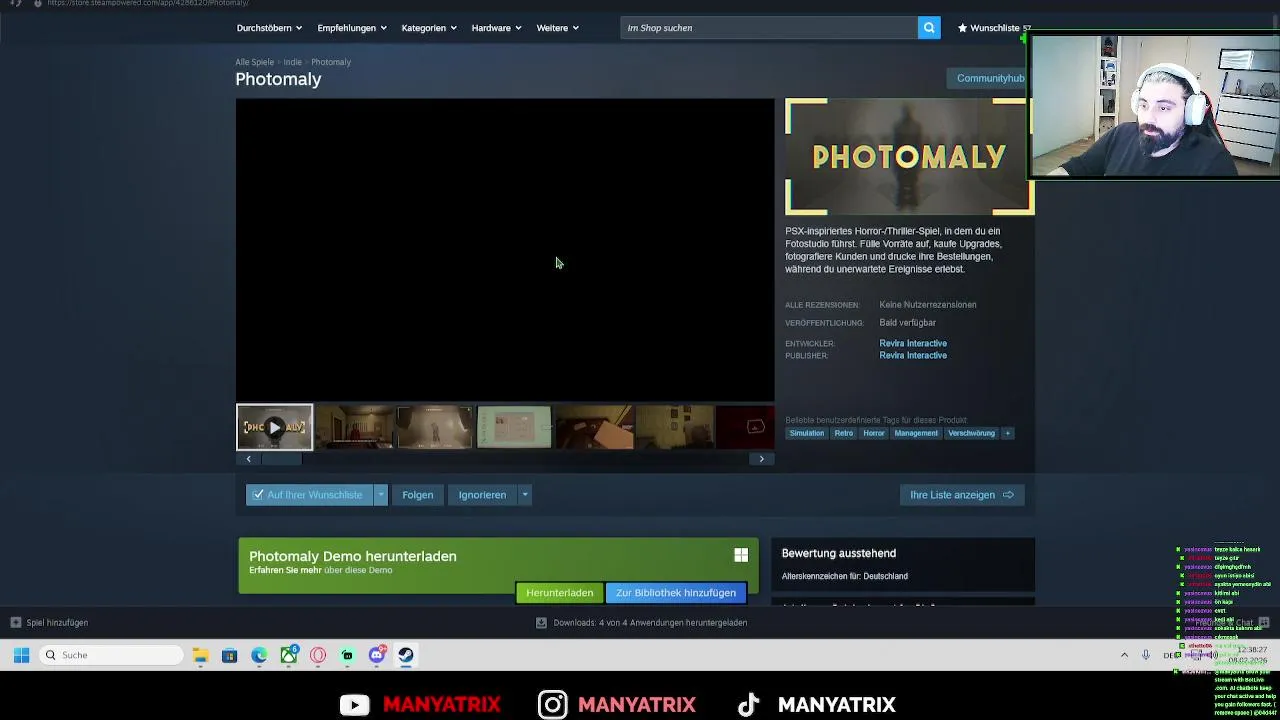Open Revira Interactive in the Entwickler row

pos(913,343)
